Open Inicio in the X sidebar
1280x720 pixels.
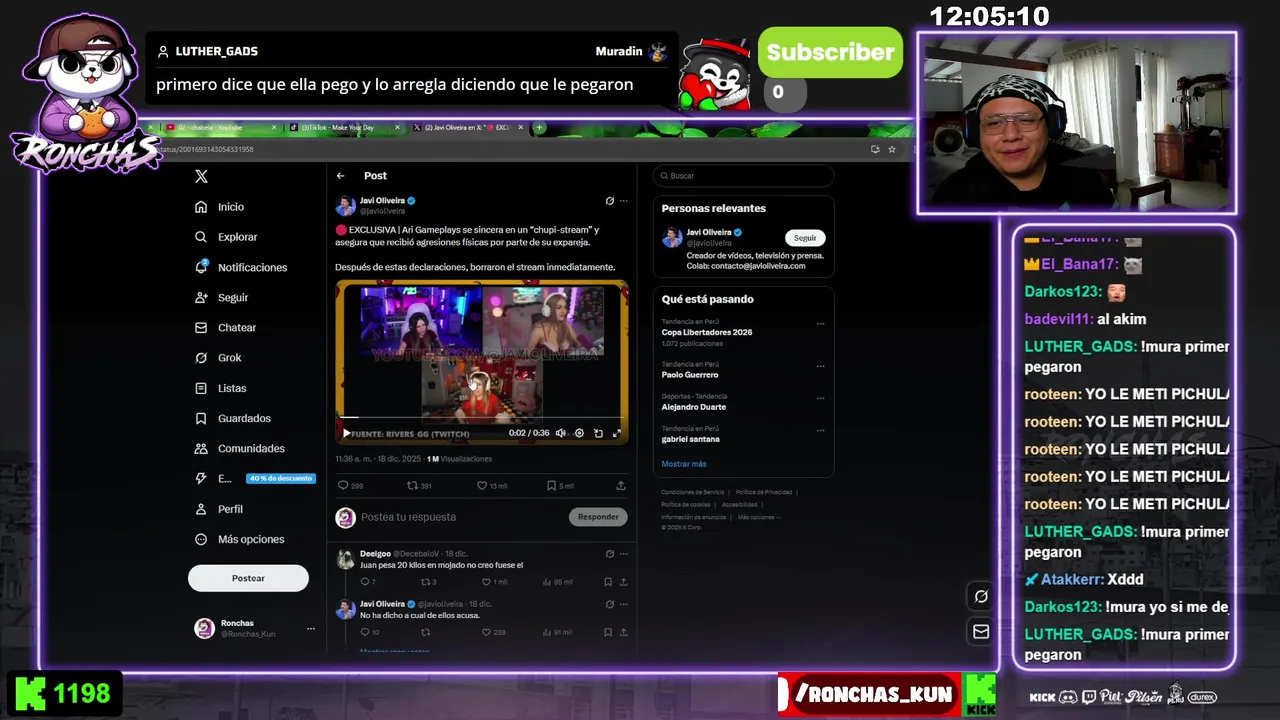tap(220, 207)
